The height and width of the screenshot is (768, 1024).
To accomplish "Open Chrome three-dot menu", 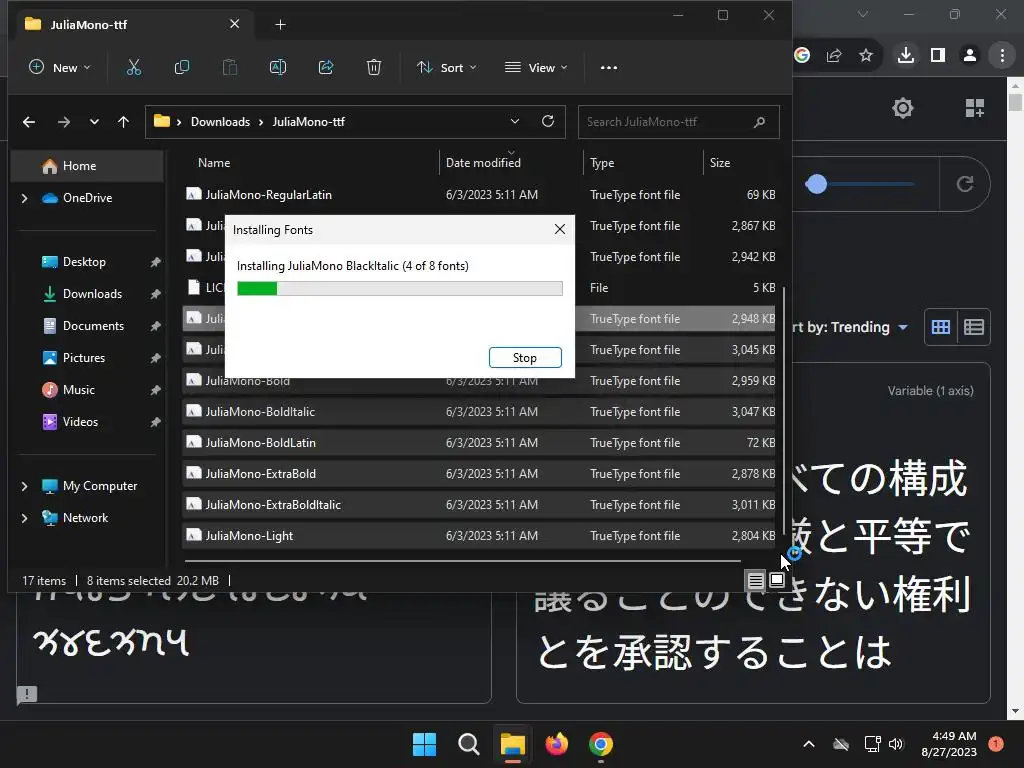I will pyautogui.click(x=1002, y=56).
